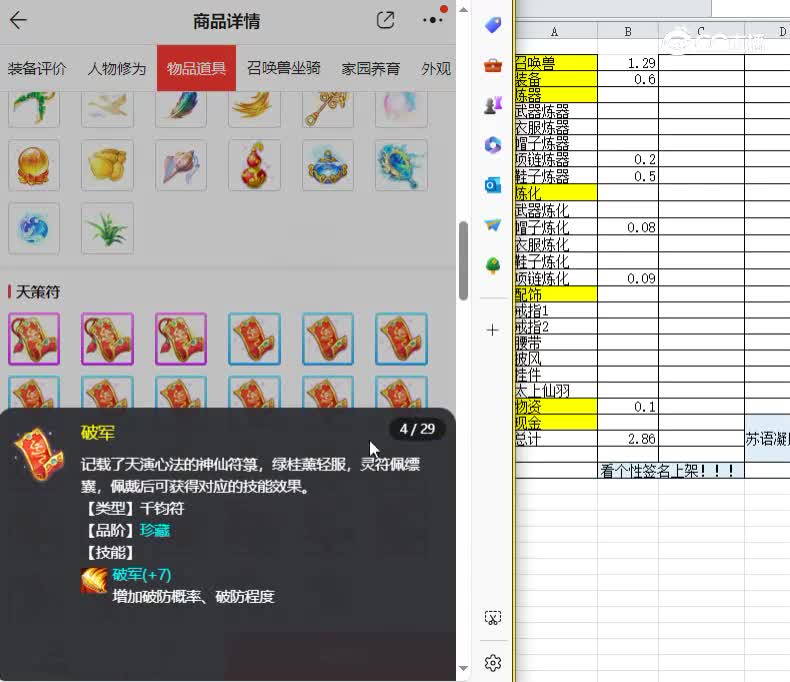This screenshot has width=790, height=682.
Task: Click the 戒指1 cell
Action: (x=556, y=310)
